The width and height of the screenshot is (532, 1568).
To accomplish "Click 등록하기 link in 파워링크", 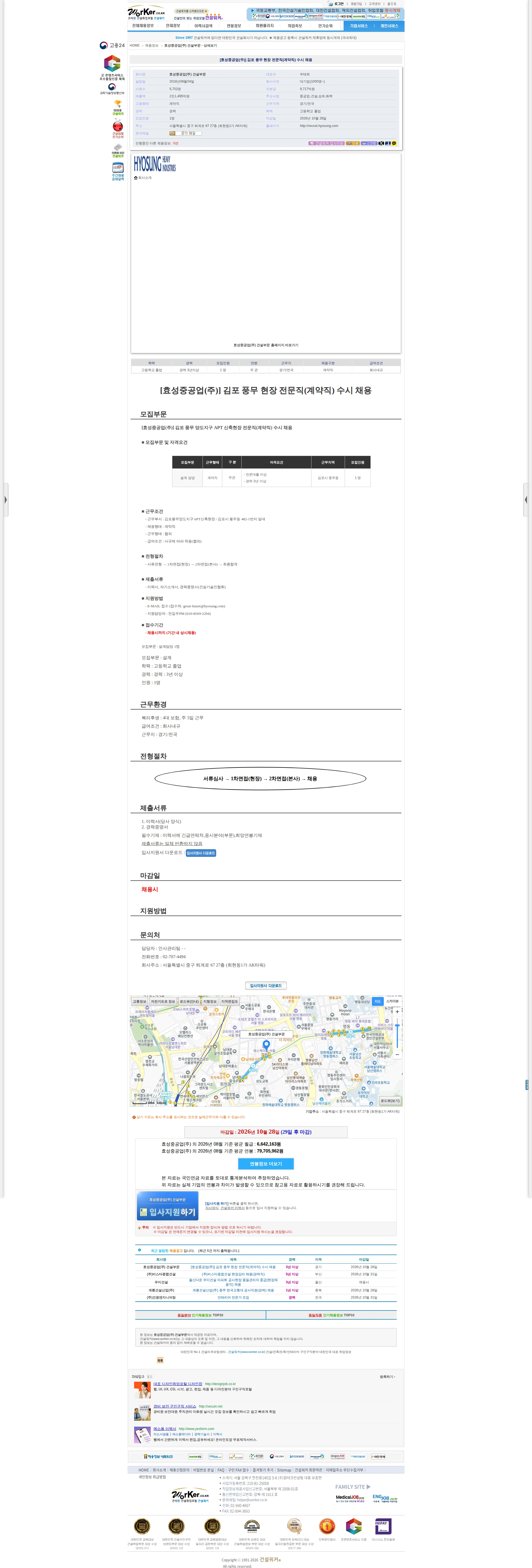I will coord(387,1376).
